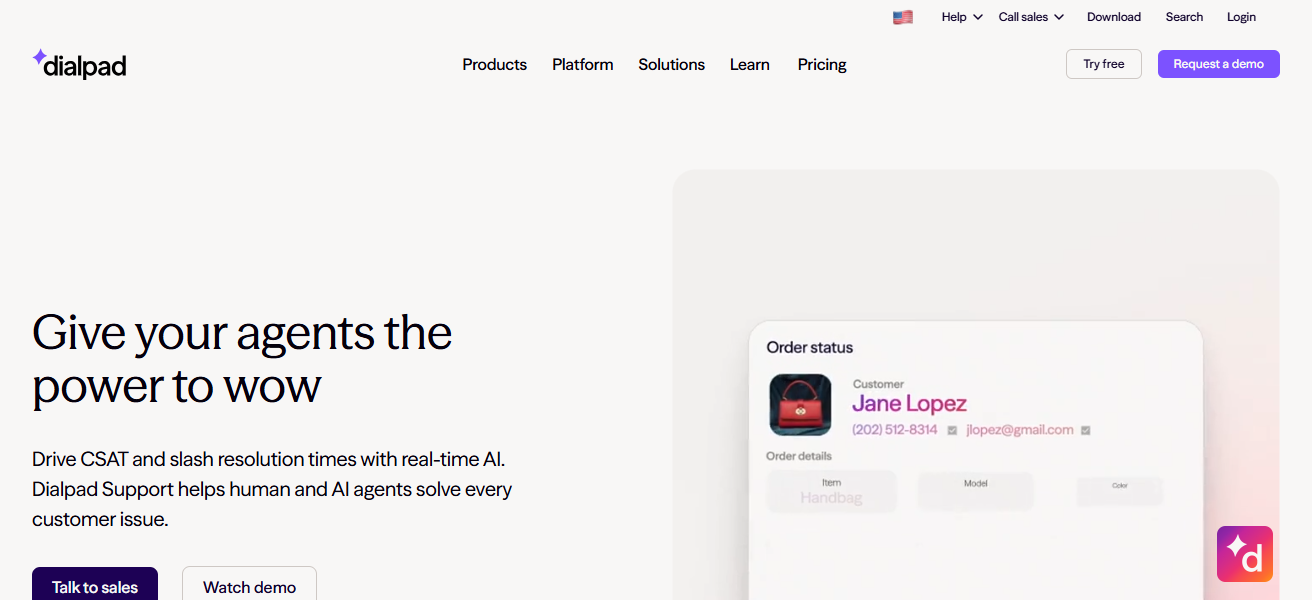Screen dimensions: 1312x600
Task: Open the US flag region selector
Action: [903, 17]
